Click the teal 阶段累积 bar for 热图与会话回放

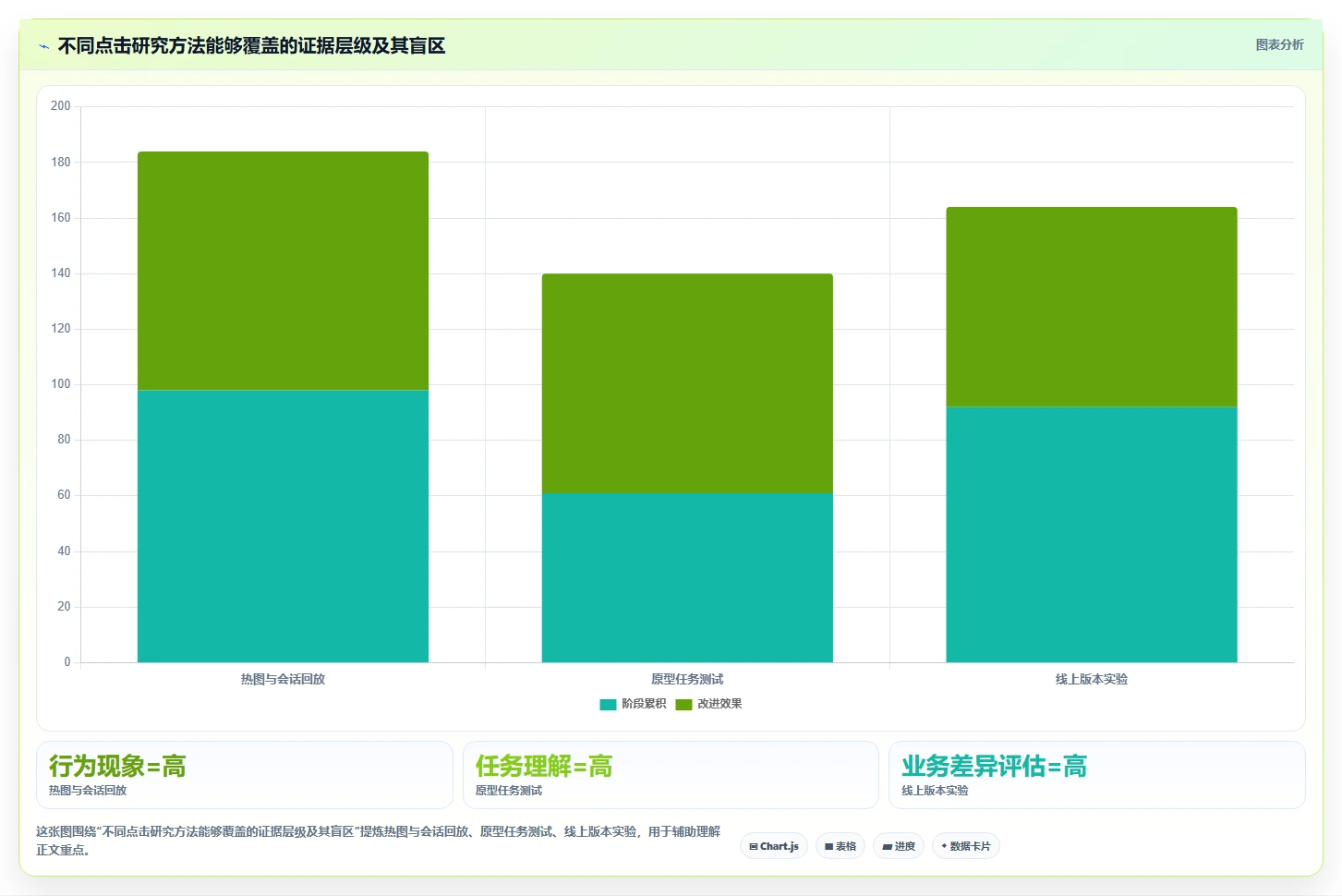point(283,526)
